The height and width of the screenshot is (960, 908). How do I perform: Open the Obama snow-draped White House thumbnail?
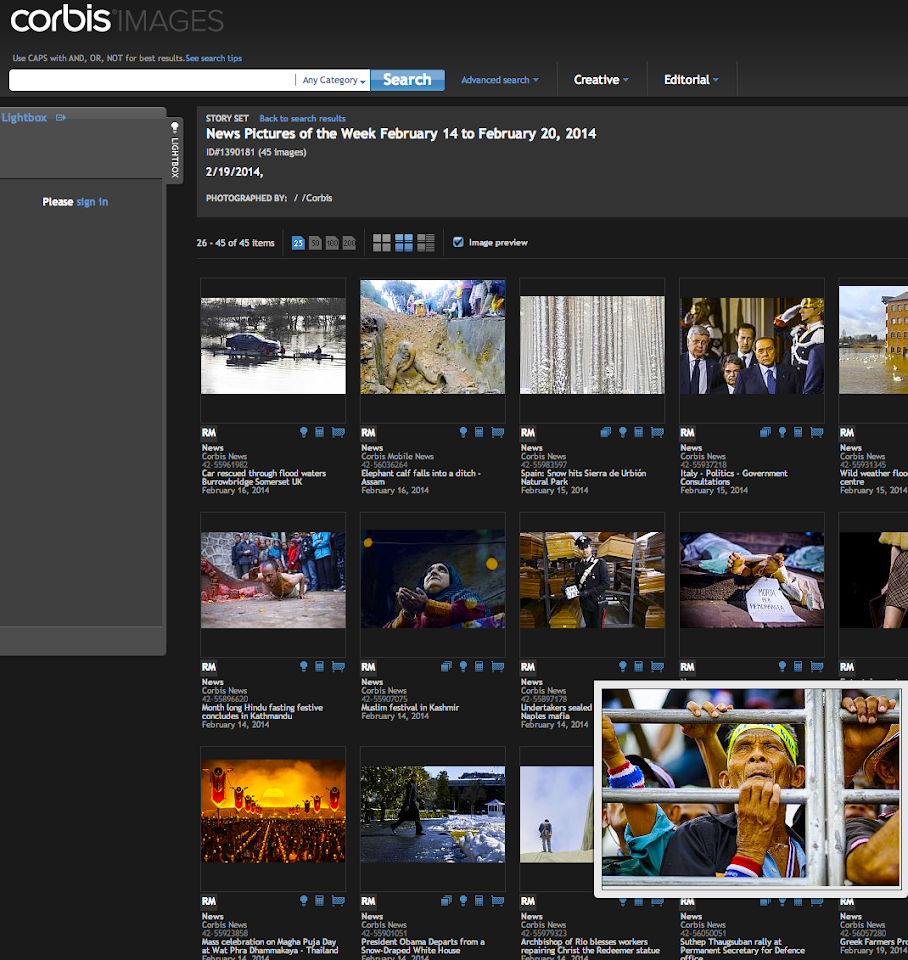coord(433,814)
